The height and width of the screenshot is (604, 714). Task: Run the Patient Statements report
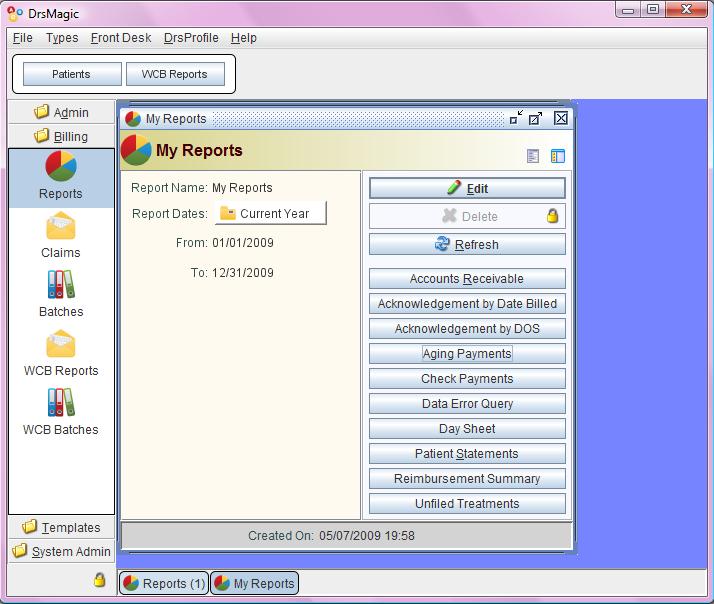pyautogui.click(x=467, y=454)
